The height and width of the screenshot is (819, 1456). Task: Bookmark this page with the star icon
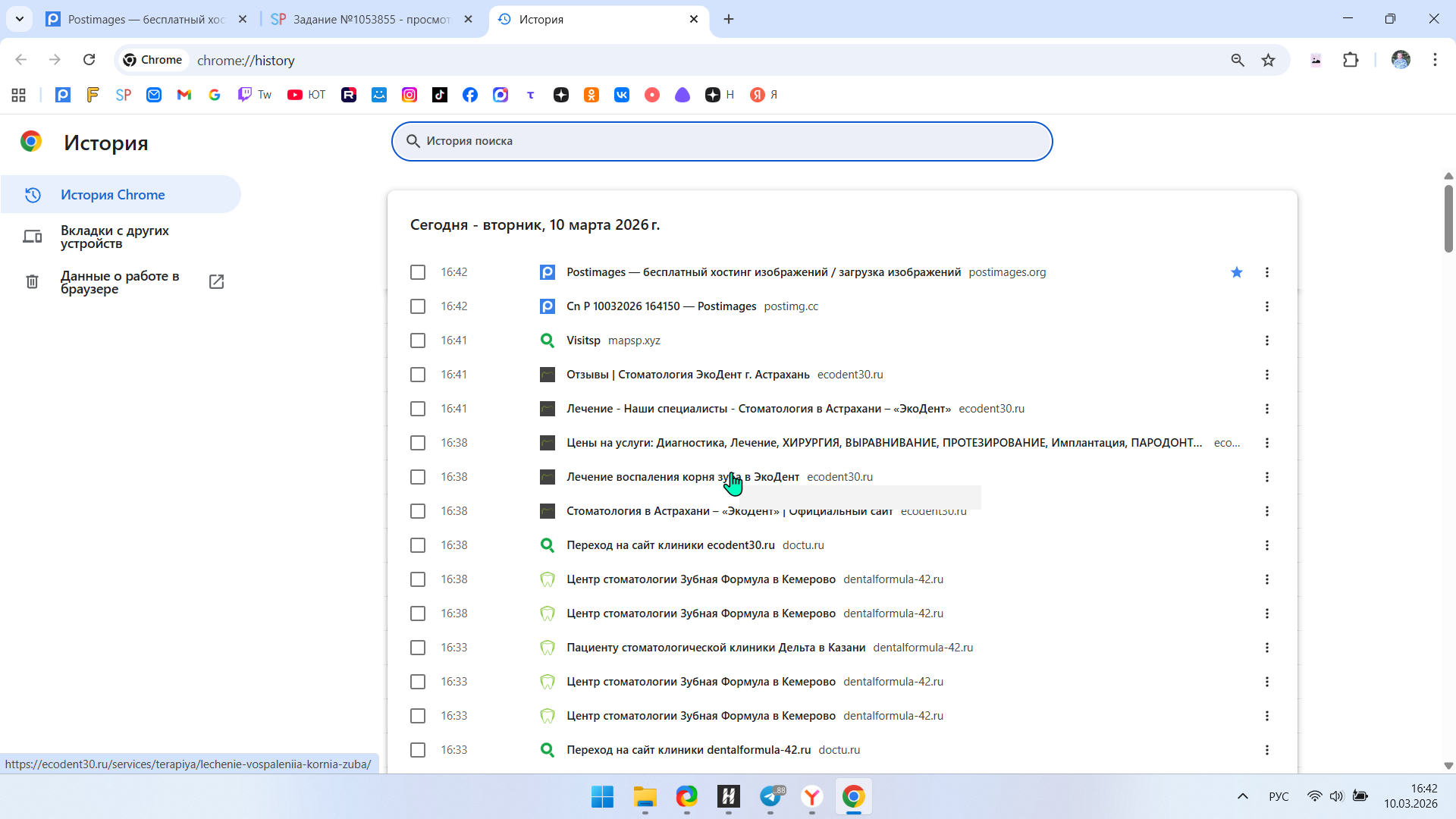(x=1268, y=60)
